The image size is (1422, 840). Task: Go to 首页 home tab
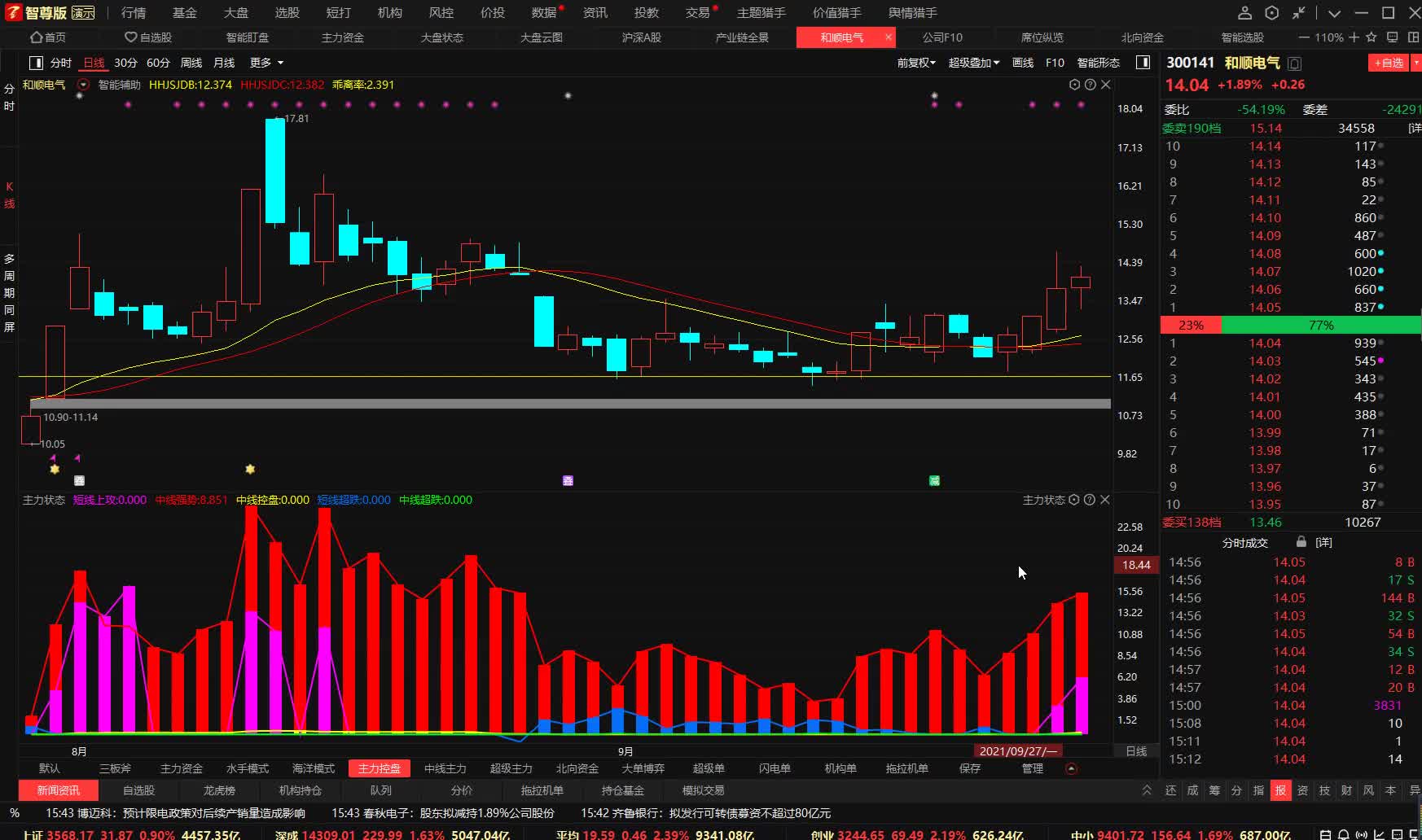pos(48,37)
